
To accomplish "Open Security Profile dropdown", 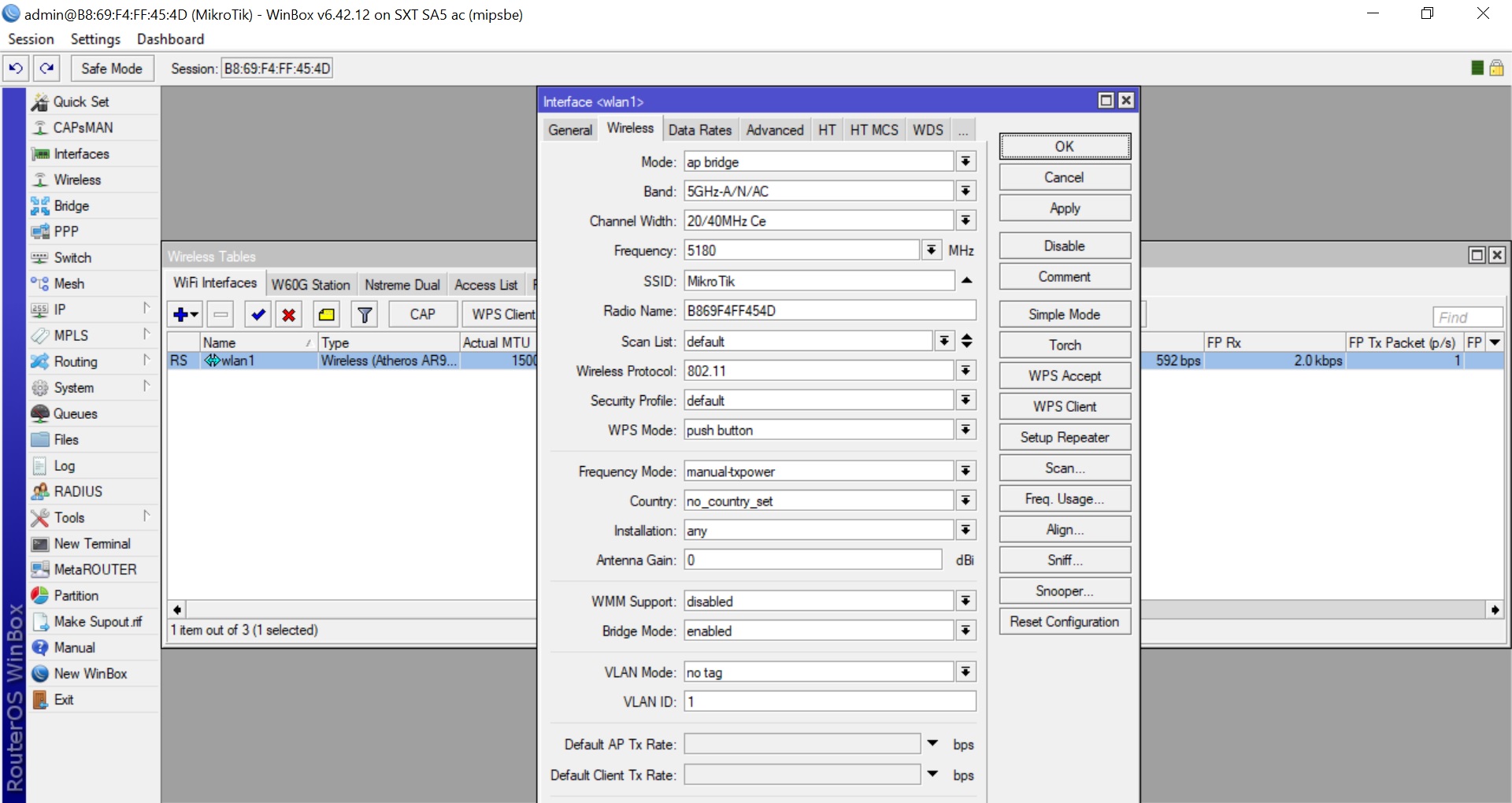I will click(965, 400).
